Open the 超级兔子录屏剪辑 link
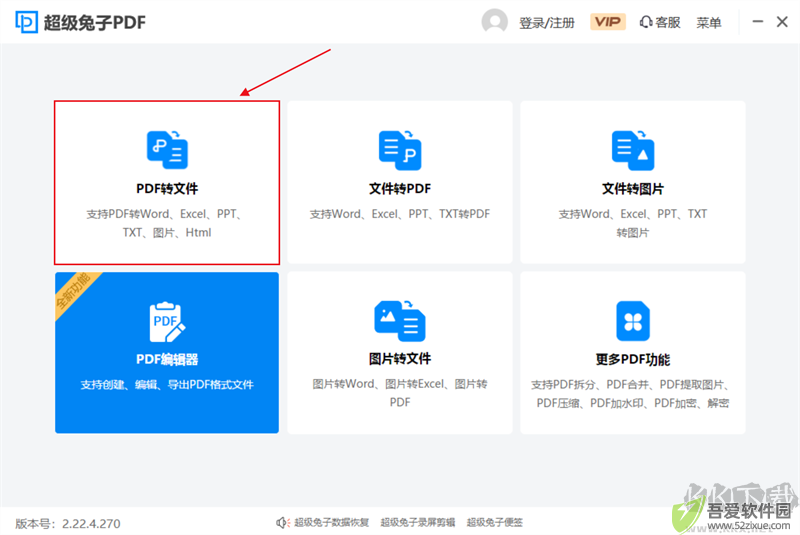 coord(418,523)
